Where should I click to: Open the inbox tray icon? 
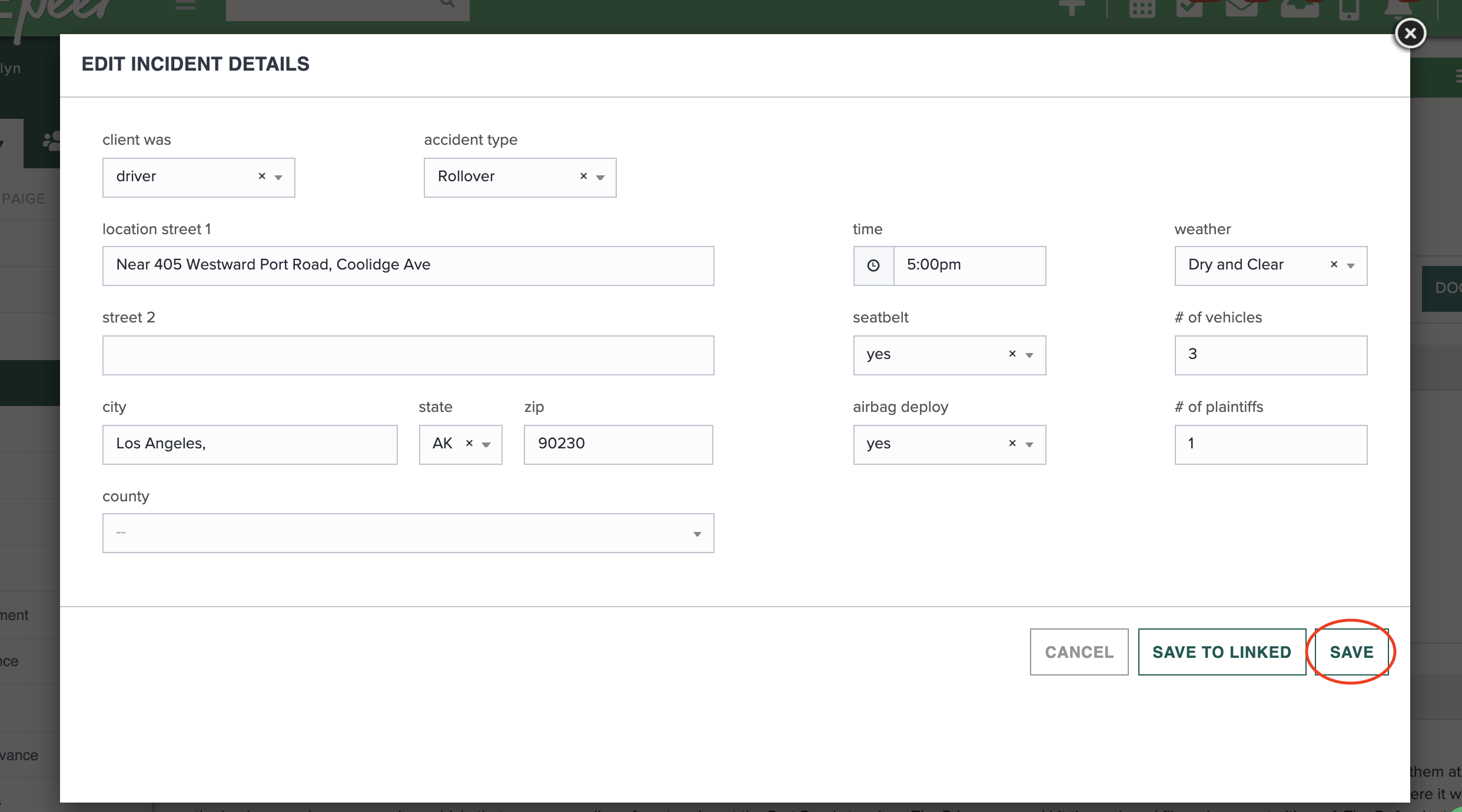point(1301,9)
